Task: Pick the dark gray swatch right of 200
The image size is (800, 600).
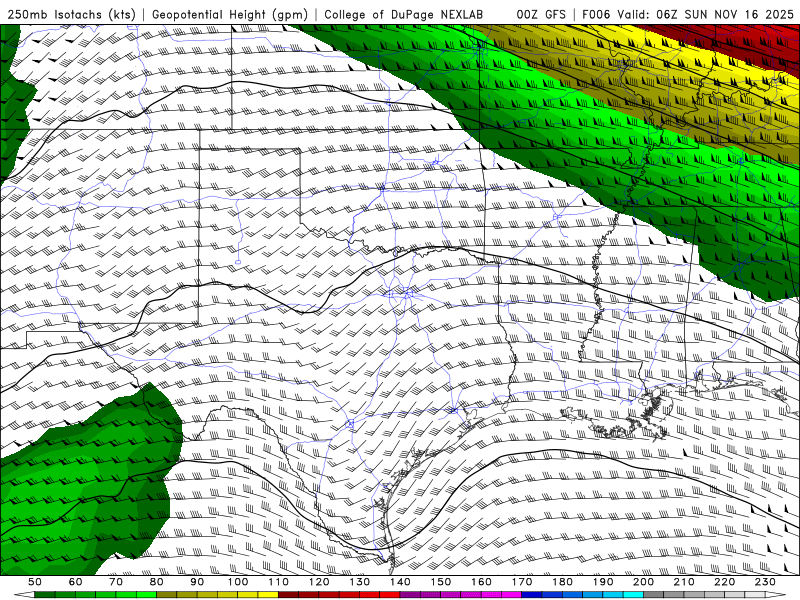Action: point(654,595)
